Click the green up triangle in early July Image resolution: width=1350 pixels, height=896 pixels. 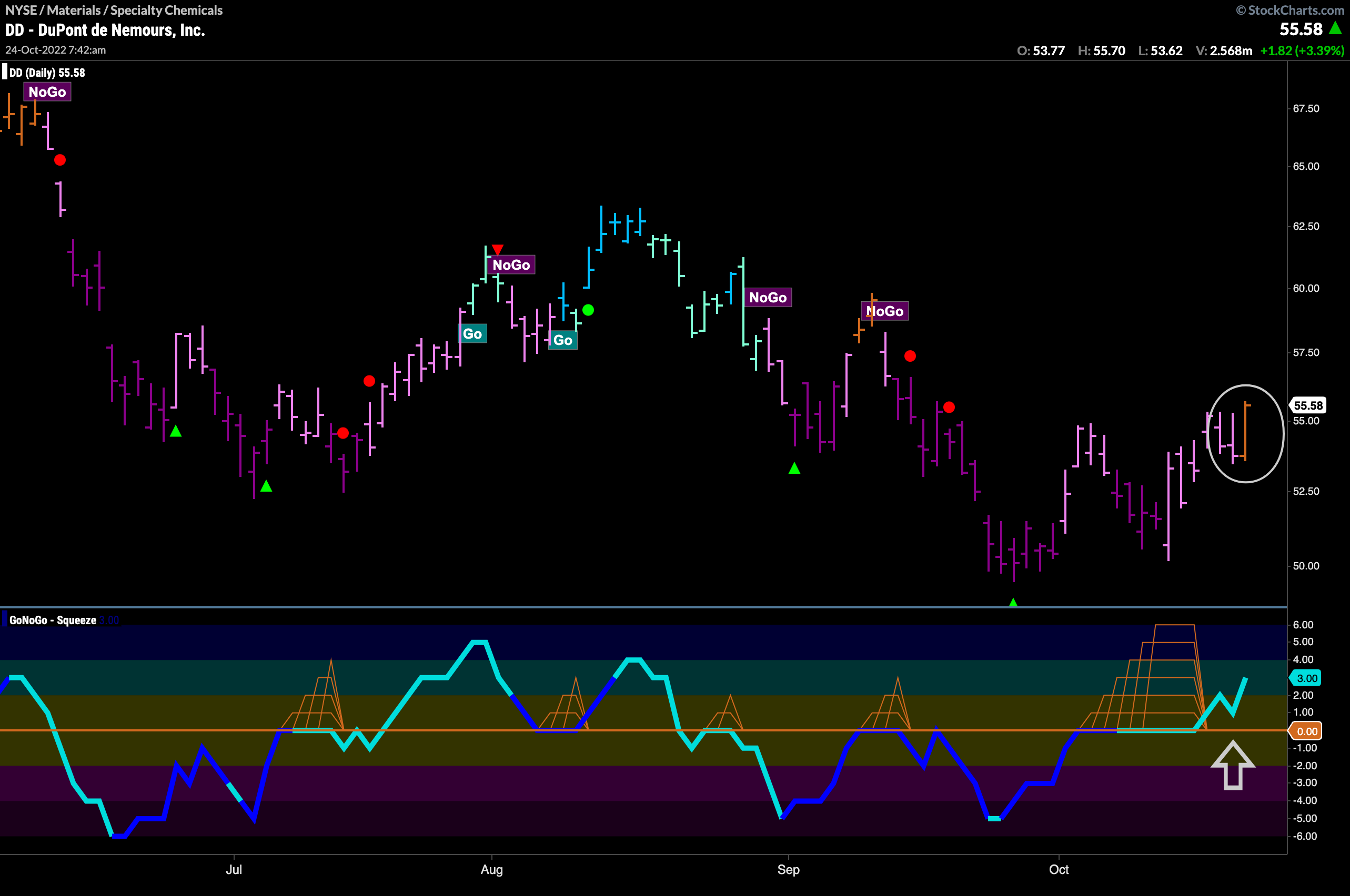(x=266, y=486)
